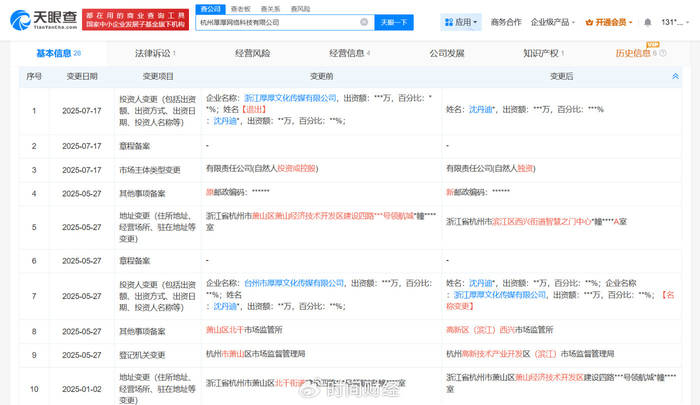The width and height of the screenshot is (700, 405).
Task: Click 有限责任公司(自然人独资) in row 3
Action: click(x=491, y=168)
